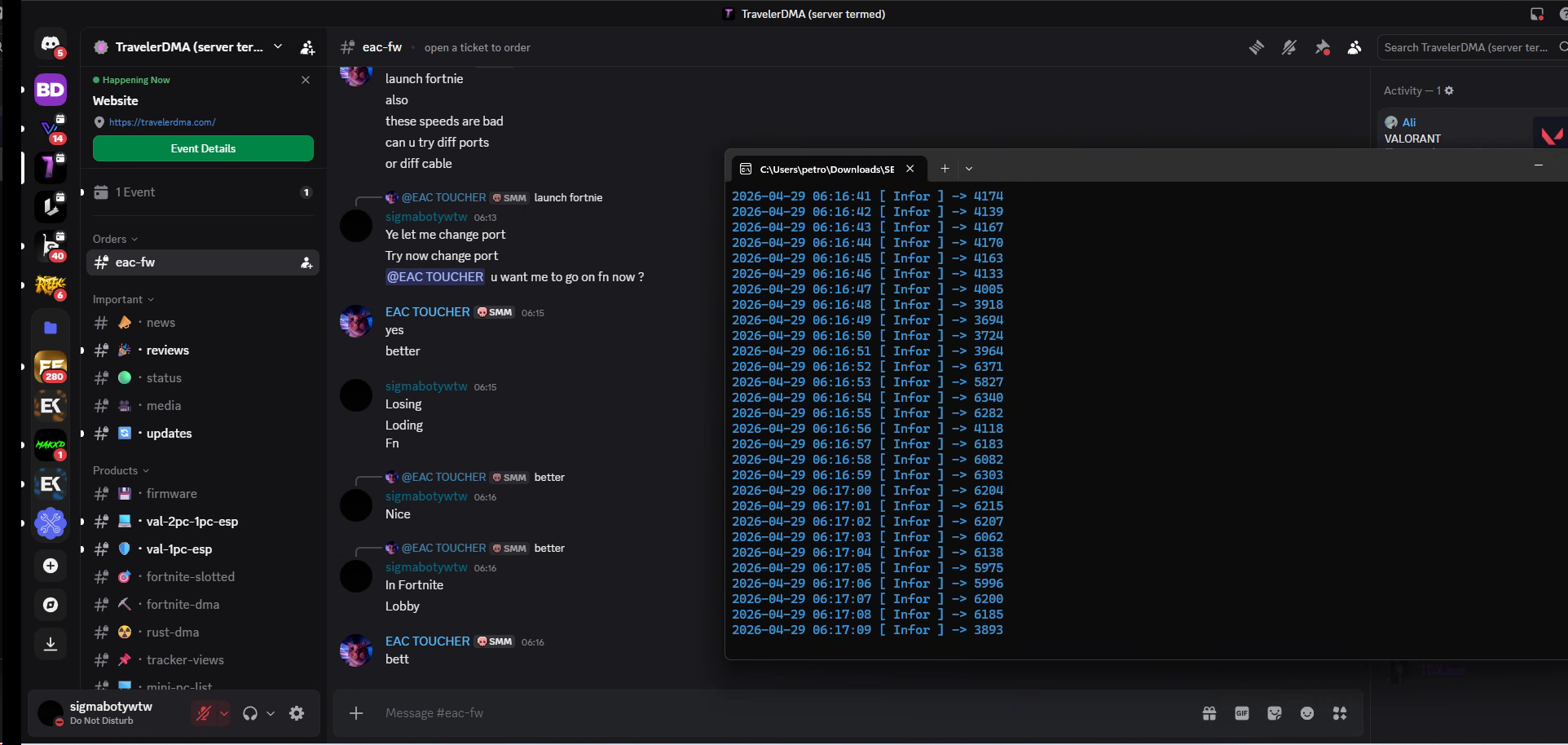The width and height of the screenshot is (1568, 745).
Task: Open the Download Apps icon
Action: [51, 644]
